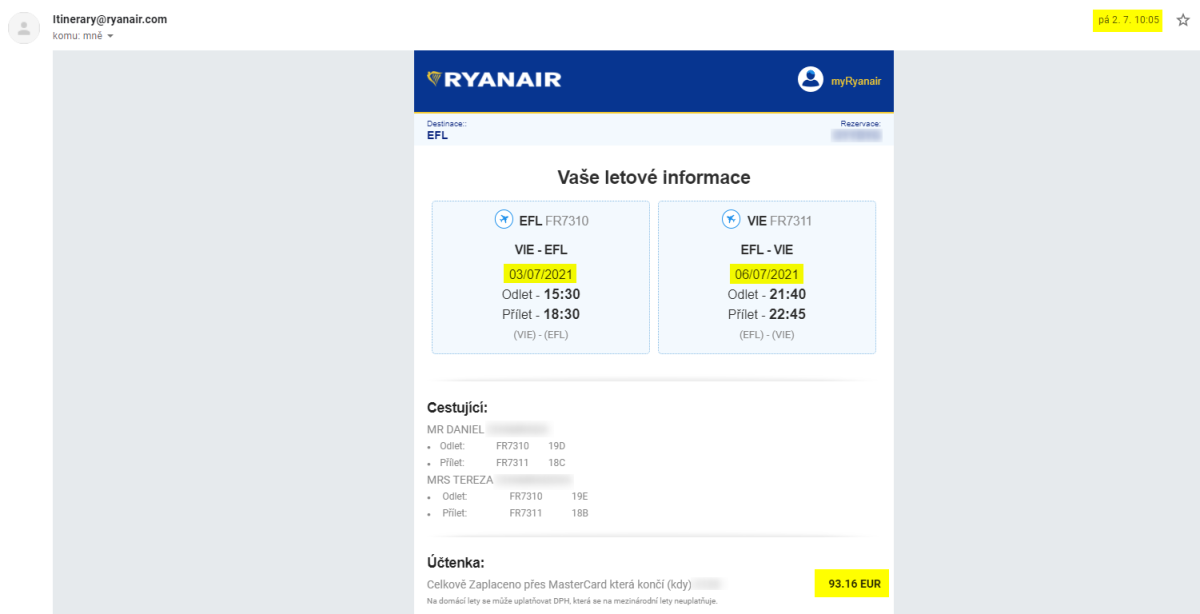Click the email timestamp pá 2. 7. 10:05
The width and height of the screenshot is (1200, 614).
1128,20
